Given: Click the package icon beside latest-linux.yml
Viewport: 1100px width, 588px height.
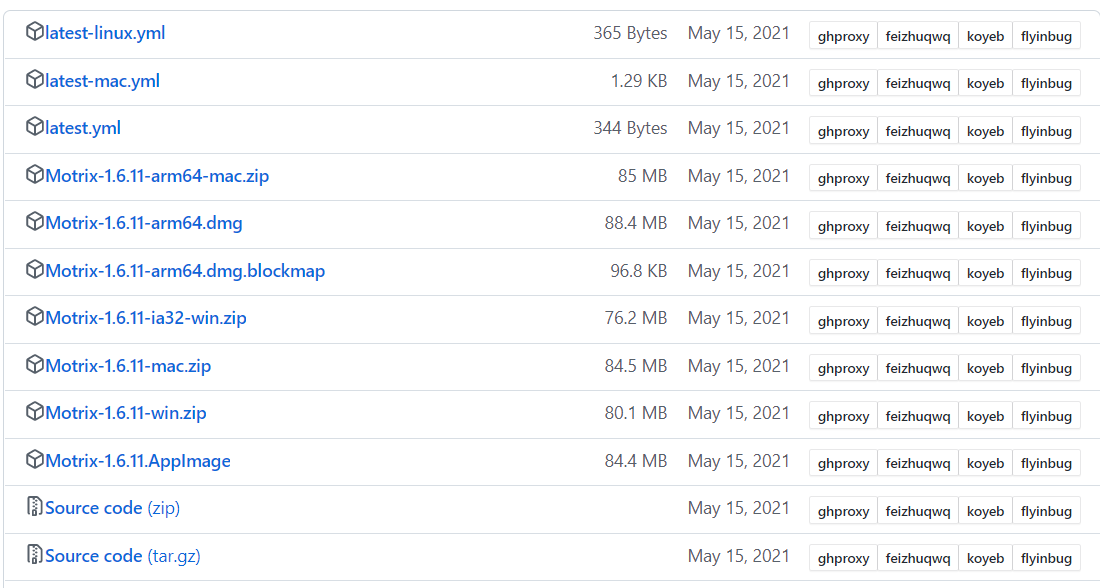Looking at the screenshot, I should [35, 32].
